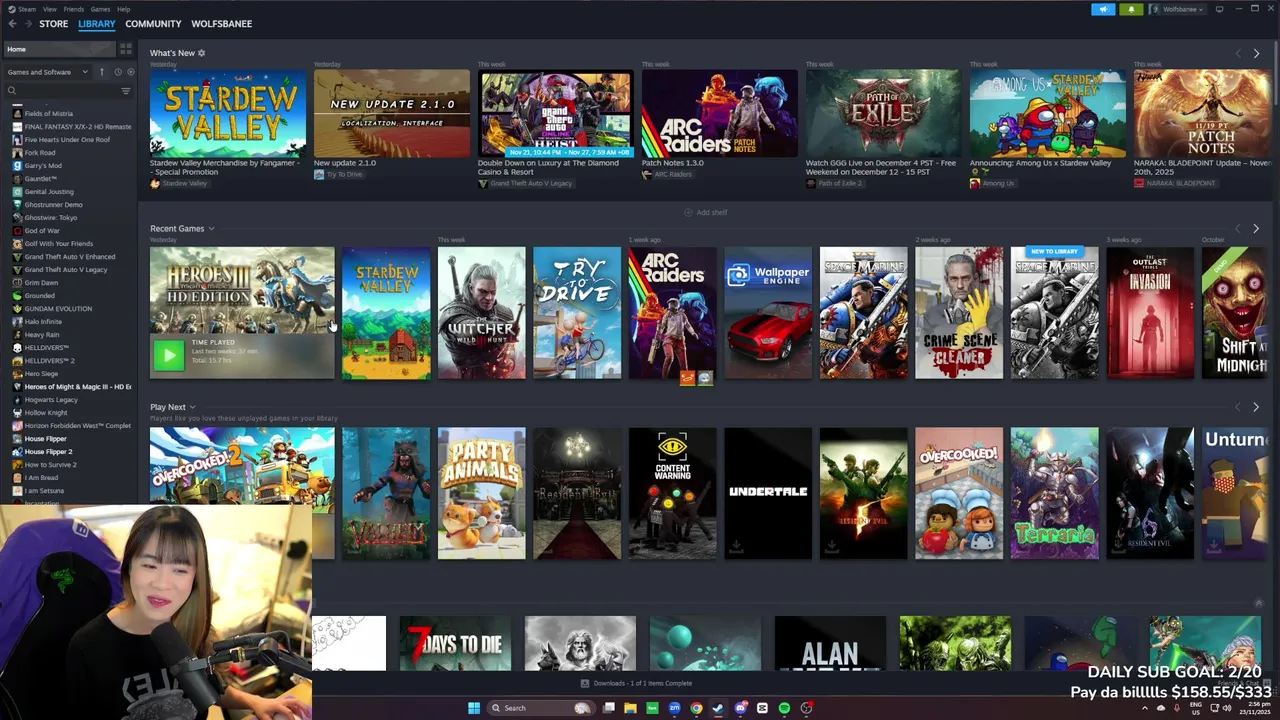1280x720 pixels.
Task: Switch to the COMMUNITY tab
Action: click(153, 24)
